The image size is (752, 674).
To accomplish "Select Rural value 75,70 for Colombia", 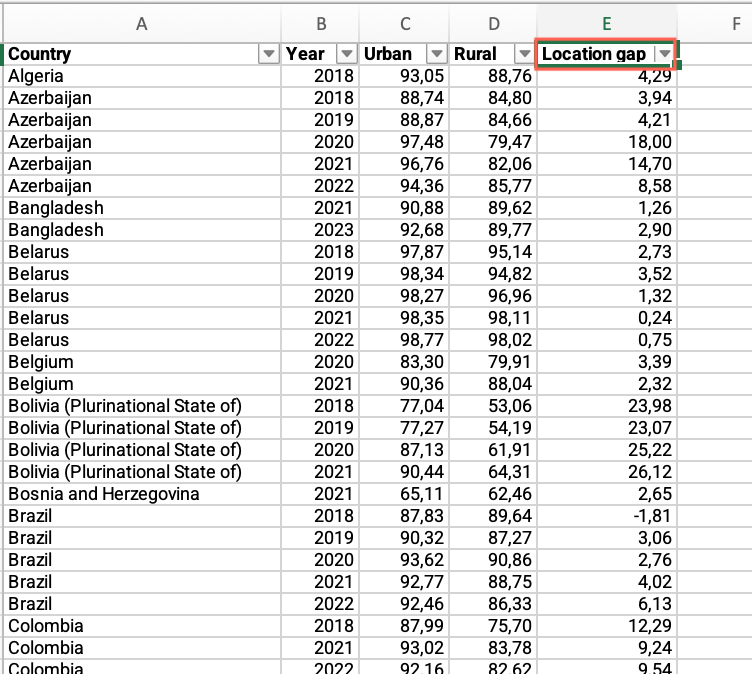I will [493, 626].
